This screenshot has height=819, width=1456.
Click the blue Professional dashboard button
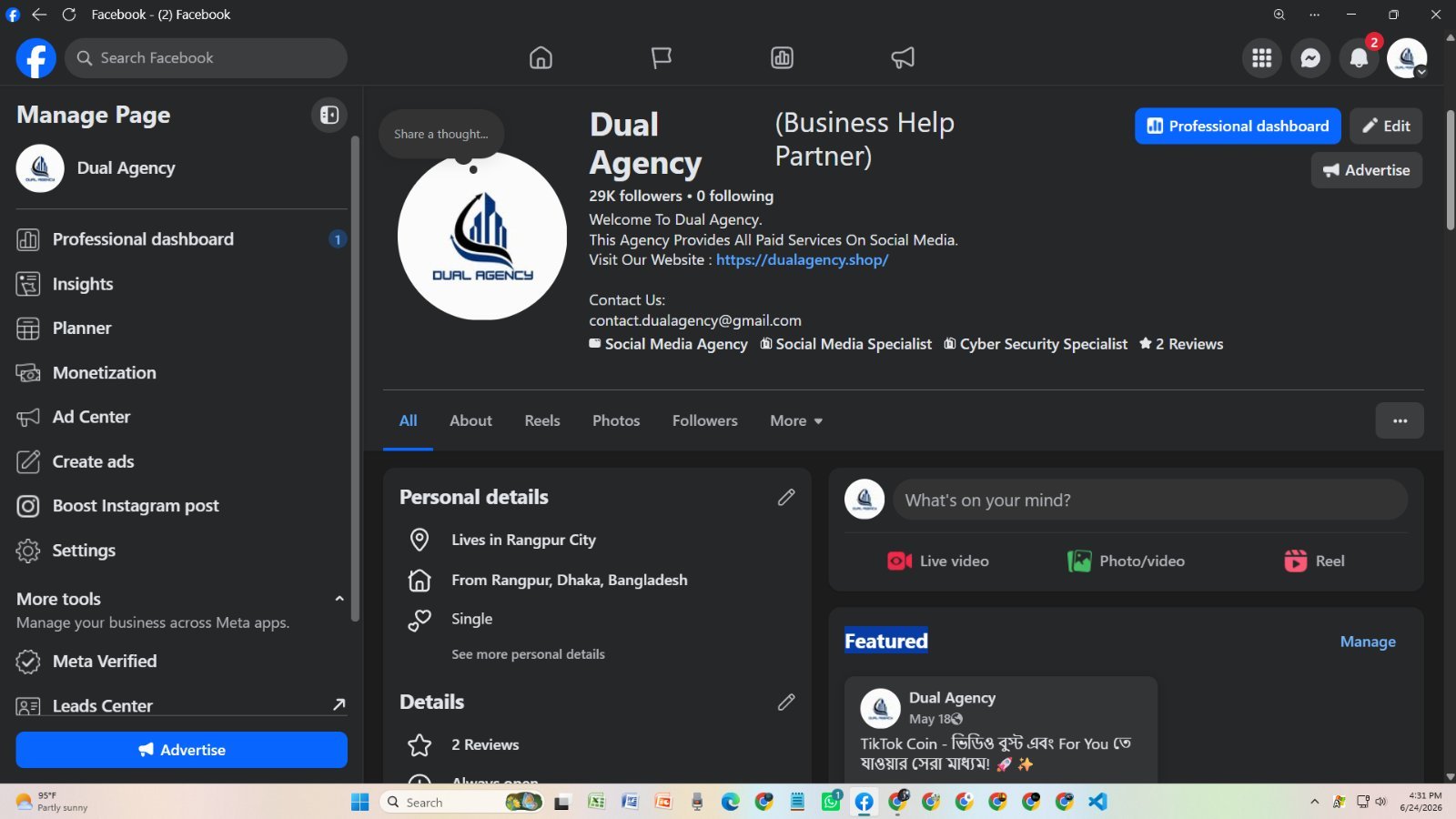click(1238, 126)
